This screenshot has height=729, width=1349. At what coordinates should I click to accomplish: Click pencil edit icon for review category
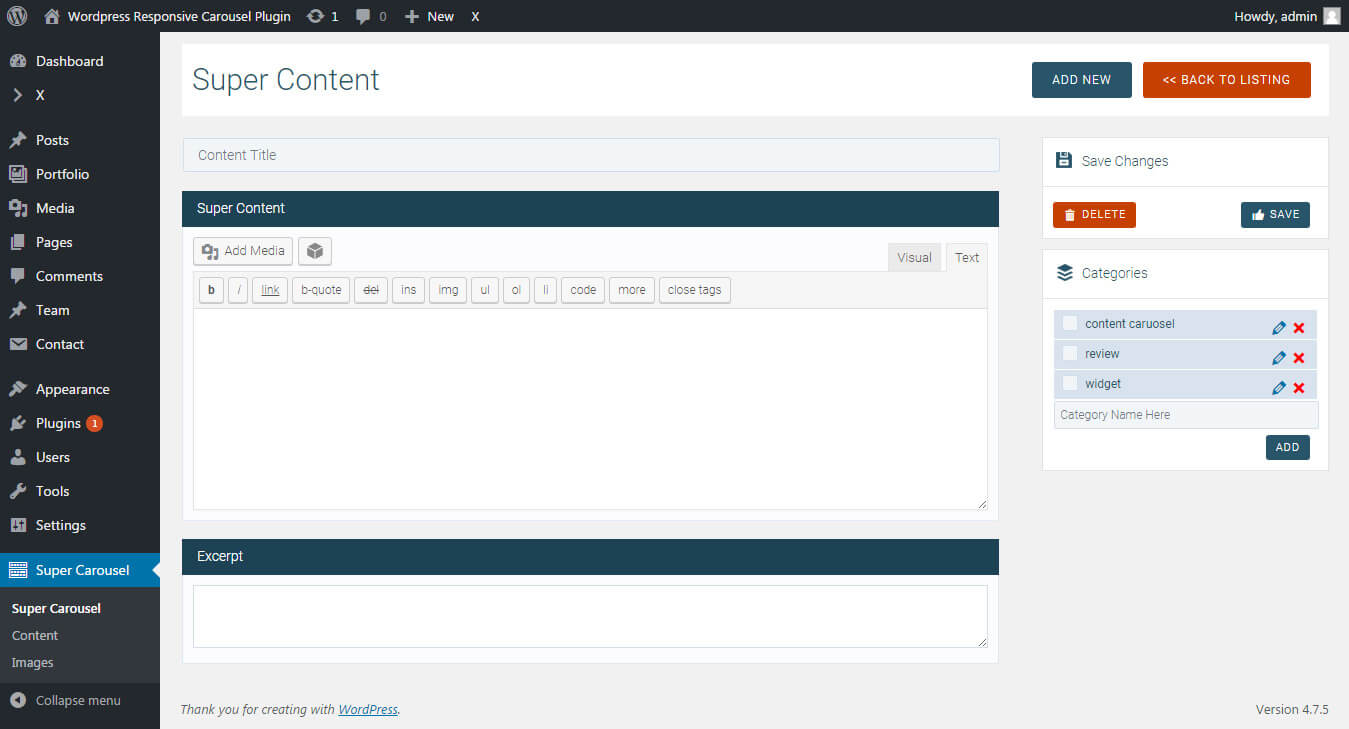coord(1278,358)
